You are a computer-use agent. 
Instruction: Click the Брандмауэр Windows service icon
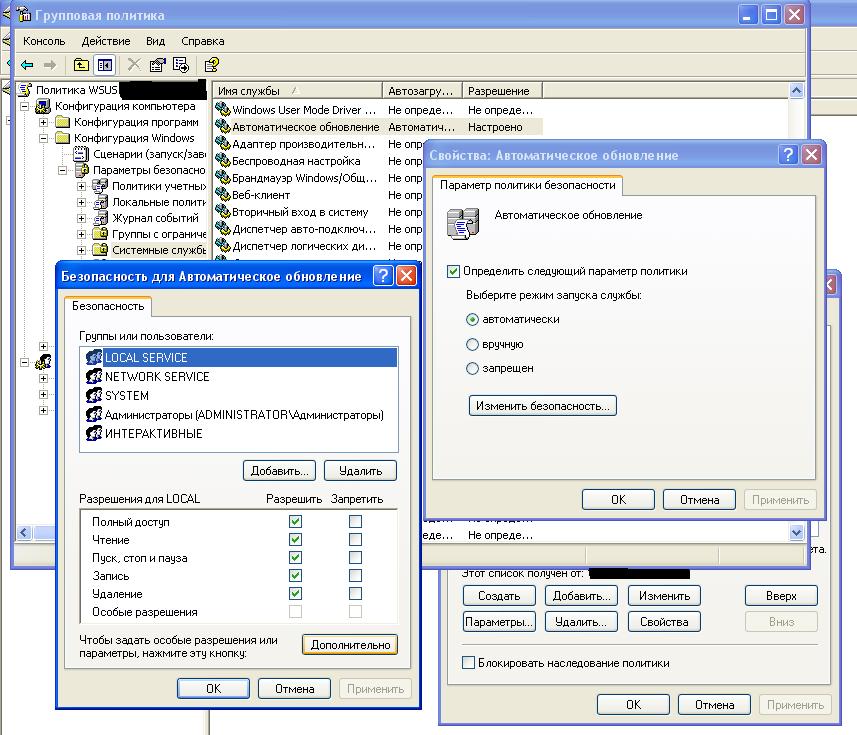[x=222, y=177]
